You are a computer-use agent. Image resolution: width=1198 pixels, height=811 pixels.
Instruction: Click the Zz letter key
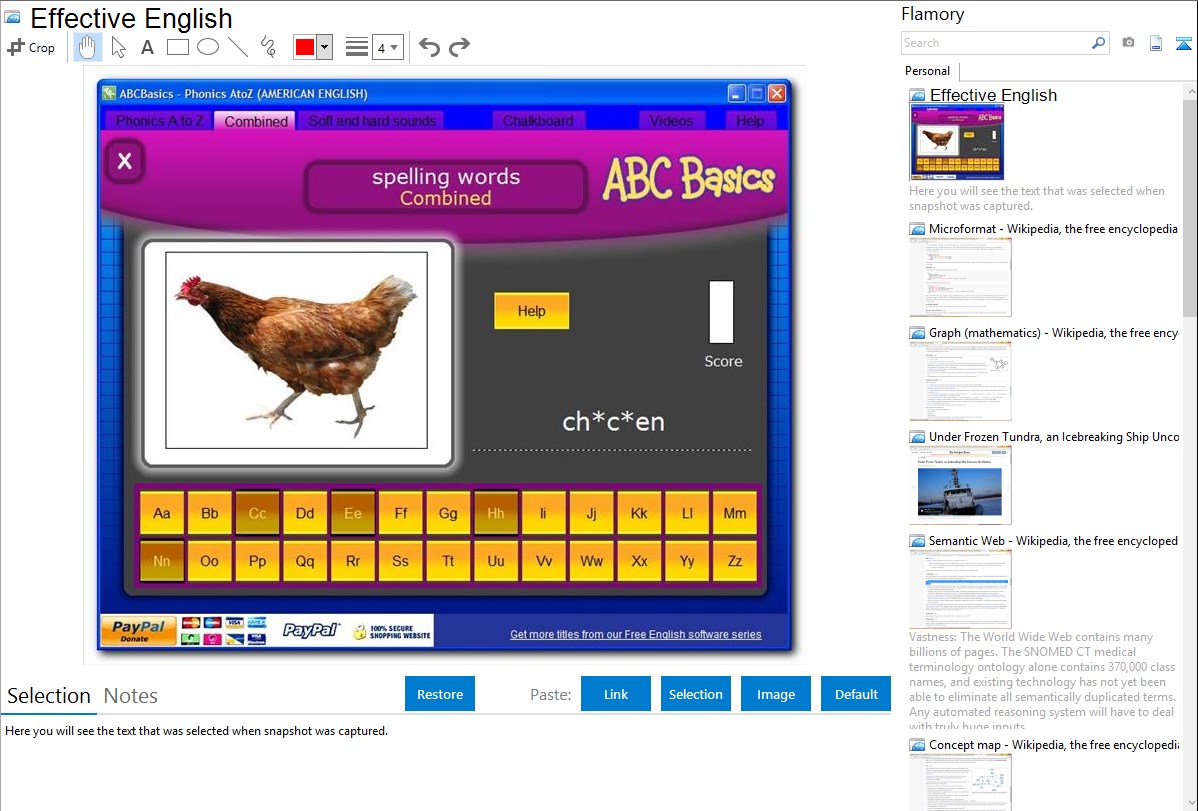734,561
